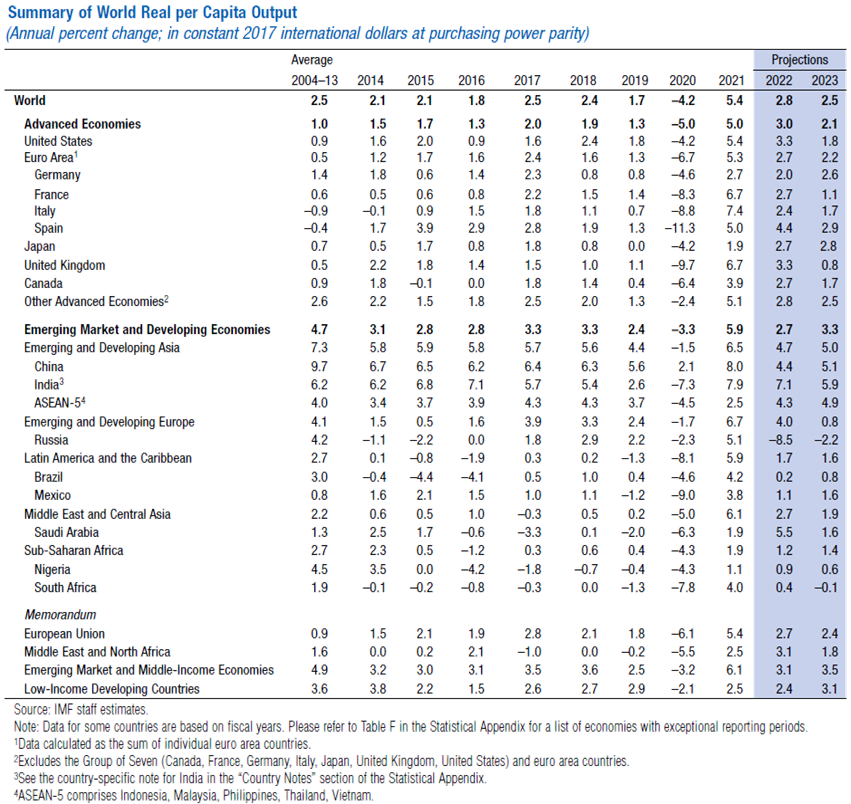
Task: Click the 'Sub-Saharan Africa' row label
Action: point(73,550)
